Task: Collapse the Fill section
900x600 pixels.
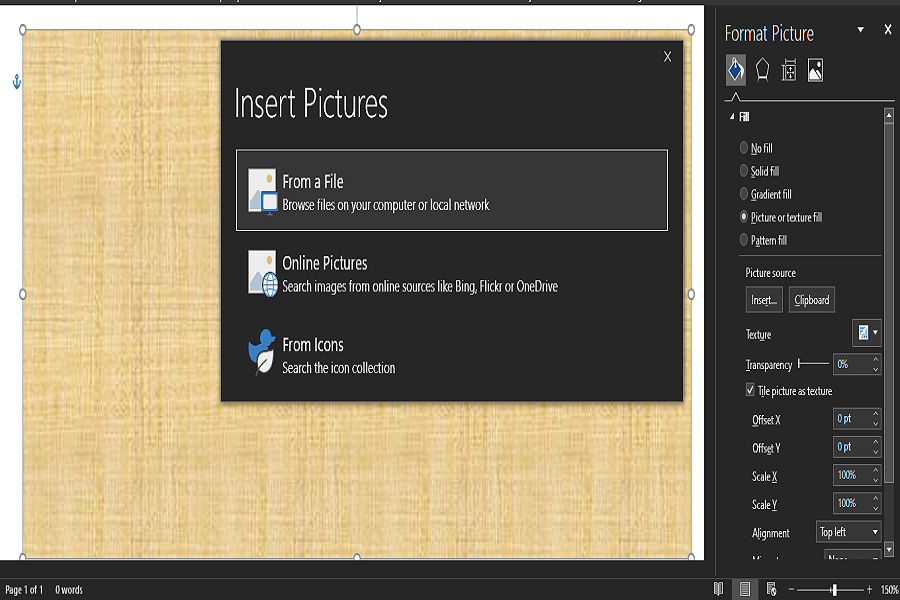Action: (x=731, y=117)
